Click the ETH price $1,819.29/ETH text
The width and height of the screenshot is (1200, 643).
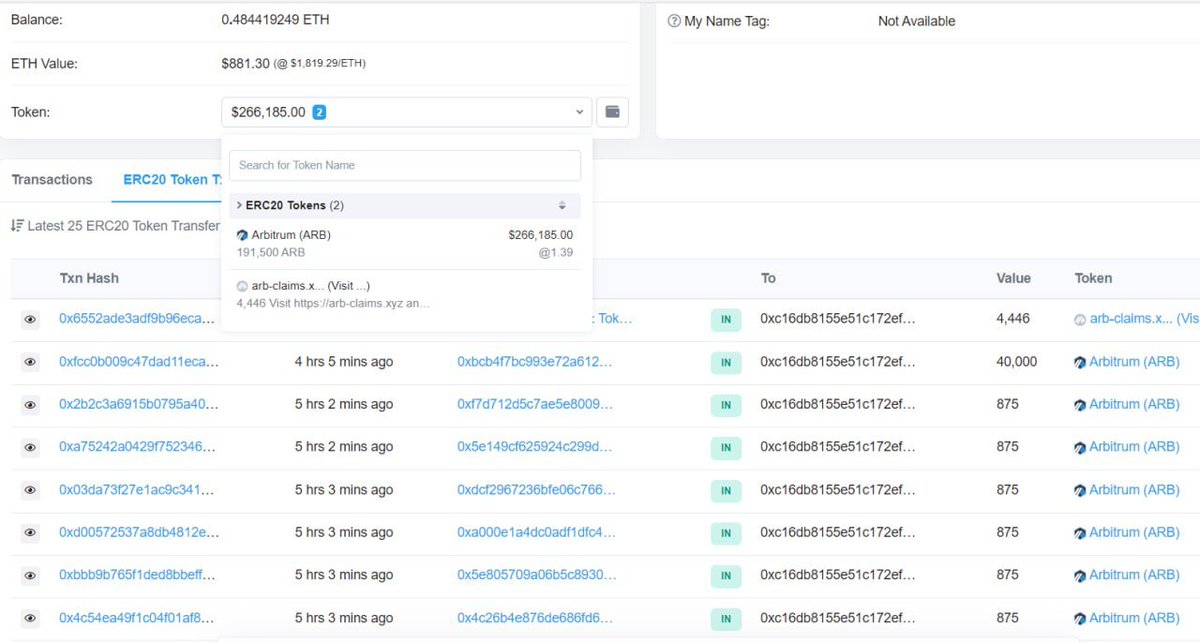pos(326,64)
